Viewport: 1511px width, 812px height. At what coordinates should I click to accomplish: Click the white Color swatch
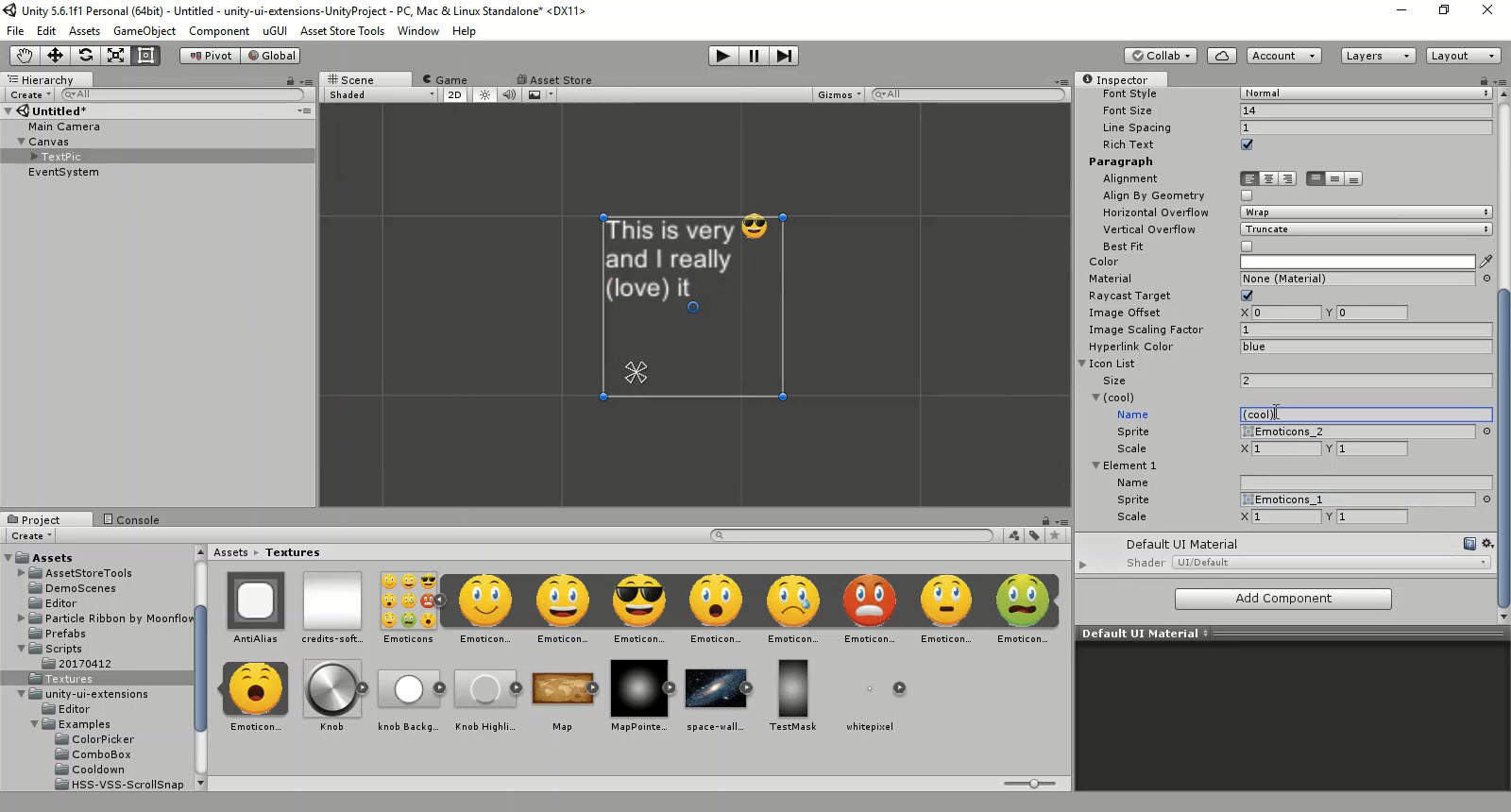(x=1357, y=262)
